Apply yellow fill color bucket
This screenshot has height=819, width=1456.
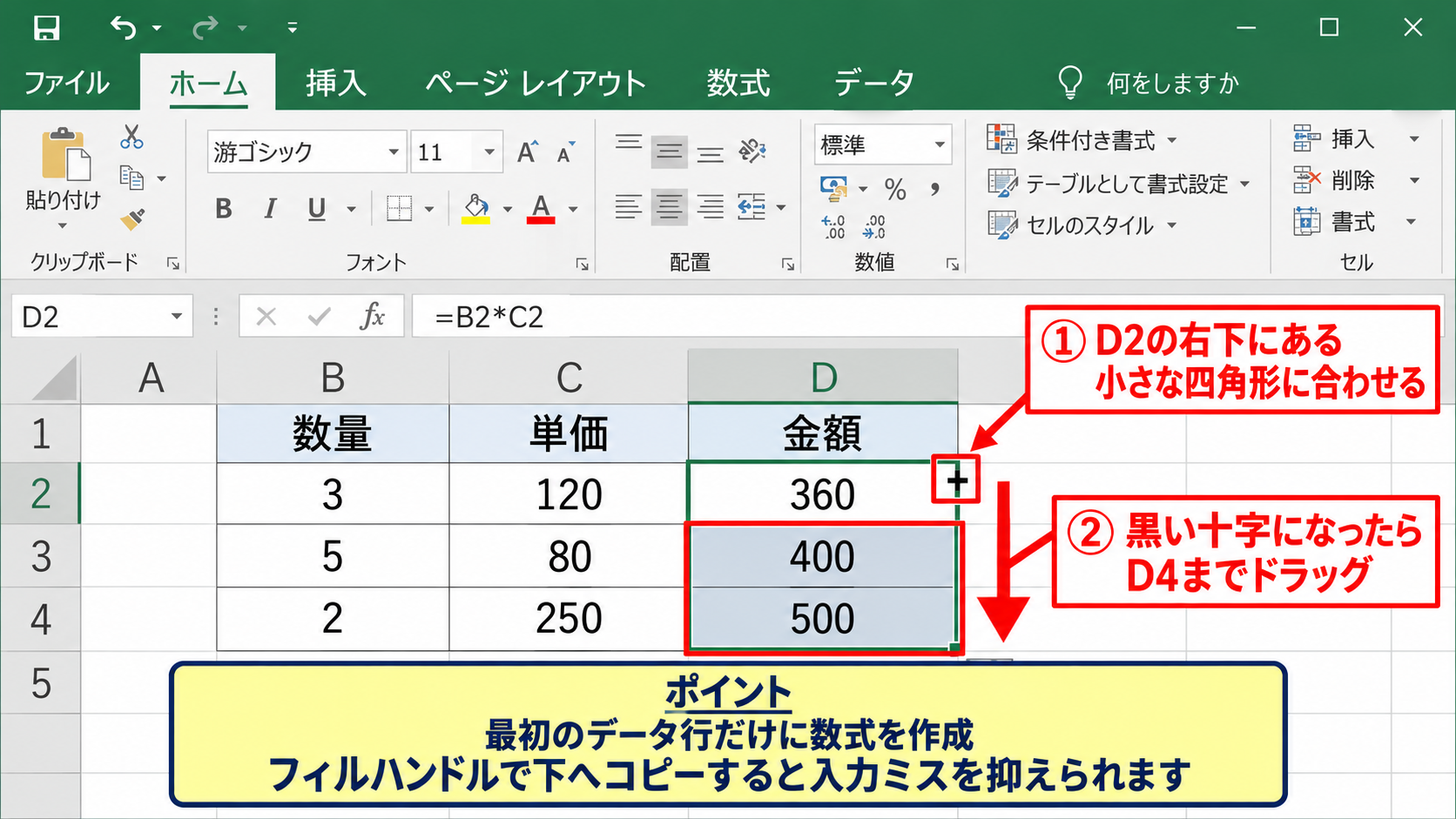point(475,209)
